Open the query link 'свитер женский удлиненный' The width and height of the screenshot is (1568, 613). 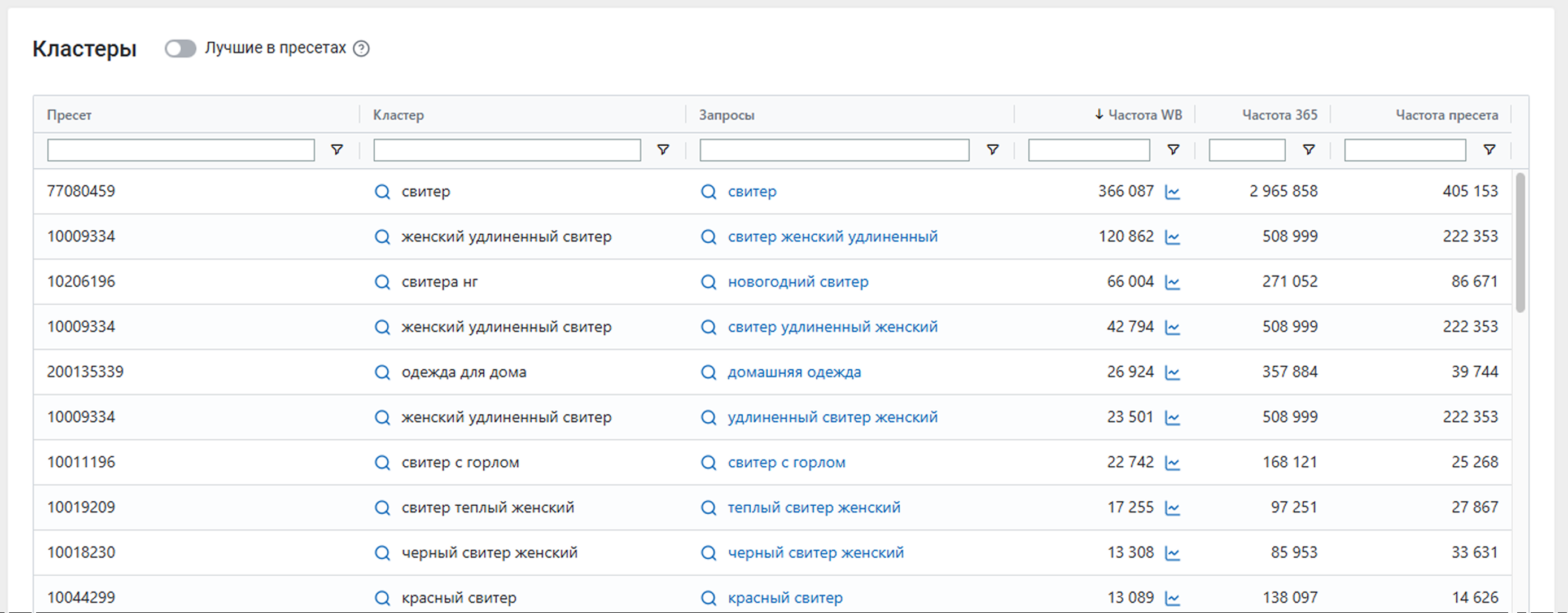(832, 236)
